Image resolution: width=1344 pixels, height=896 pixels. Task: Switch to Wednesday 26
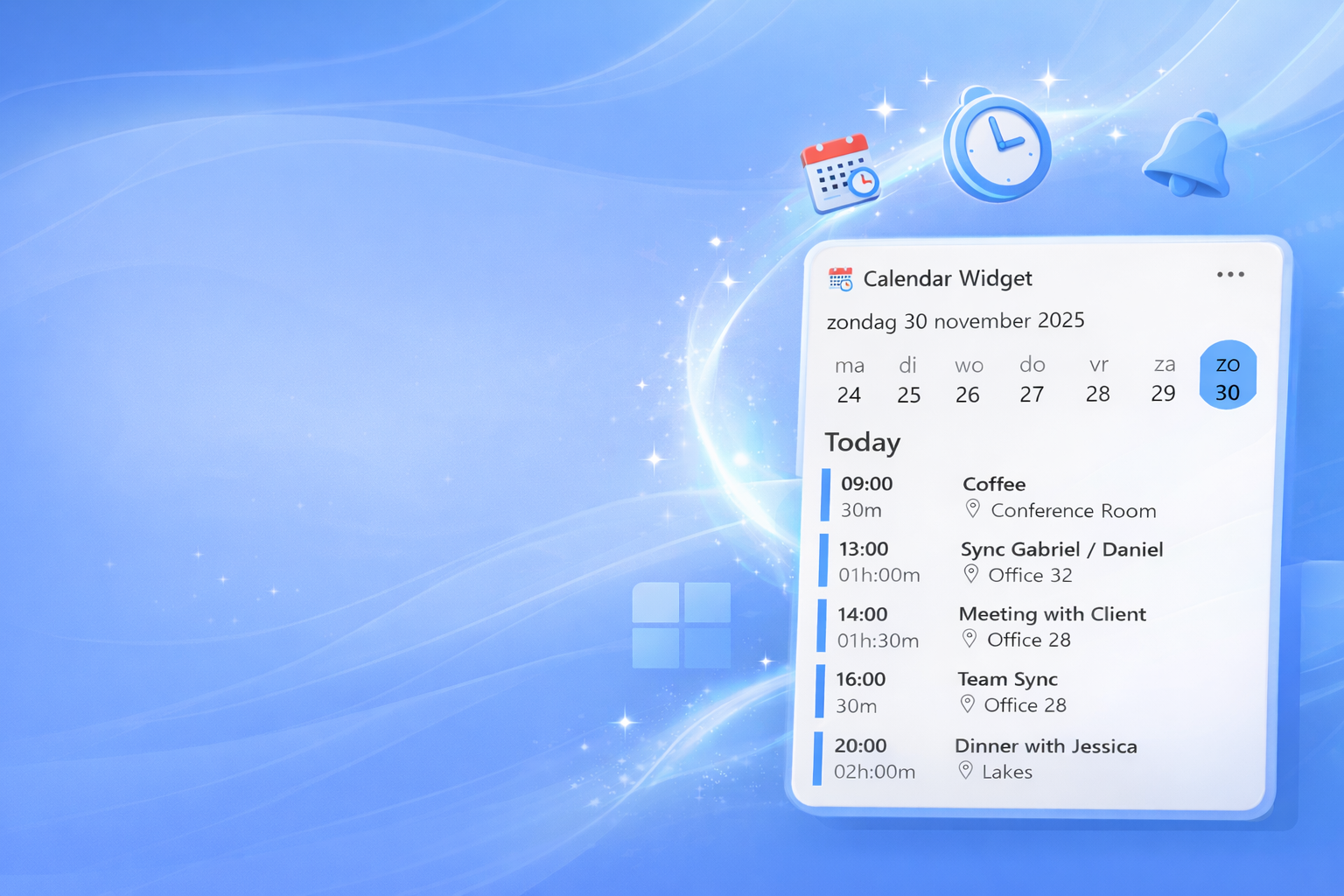coord(968,380)
